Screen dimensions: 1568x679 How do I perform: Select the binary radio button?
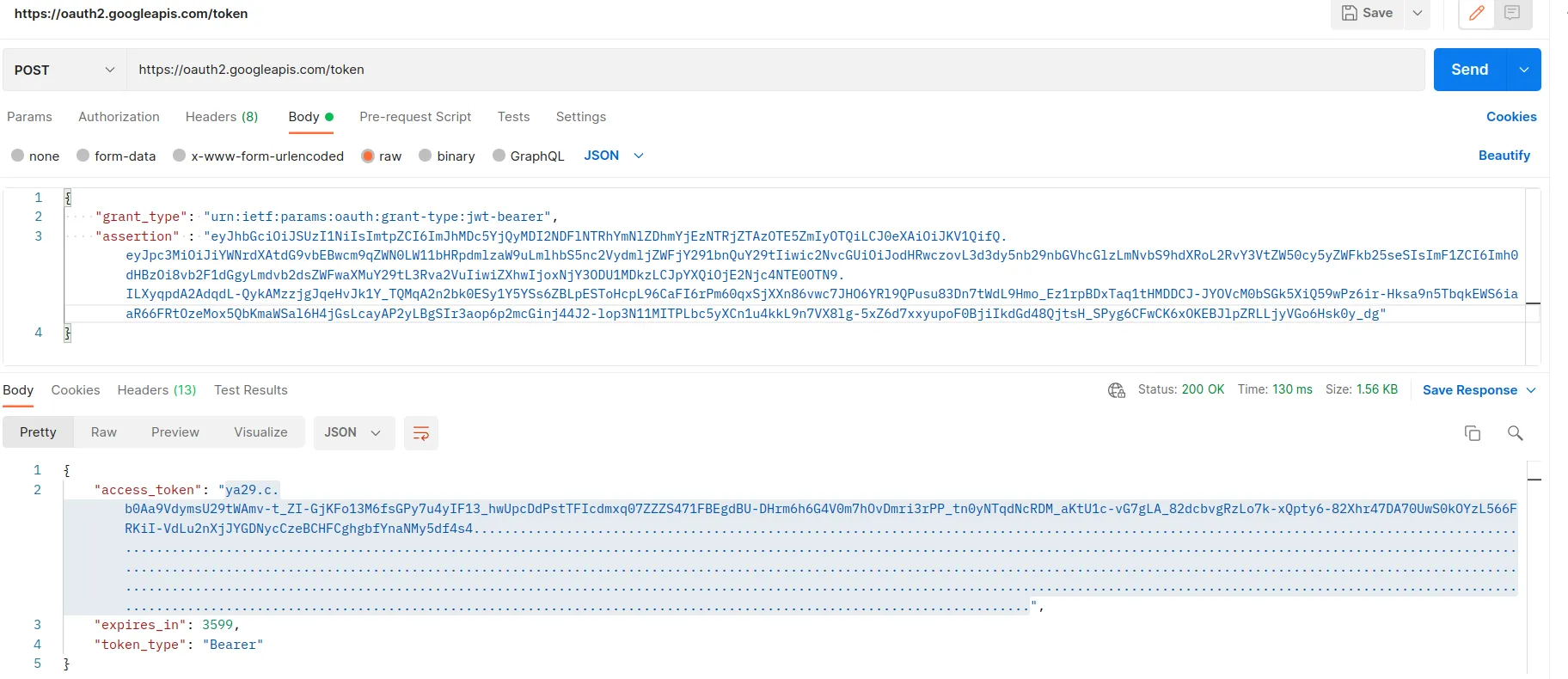425,156
